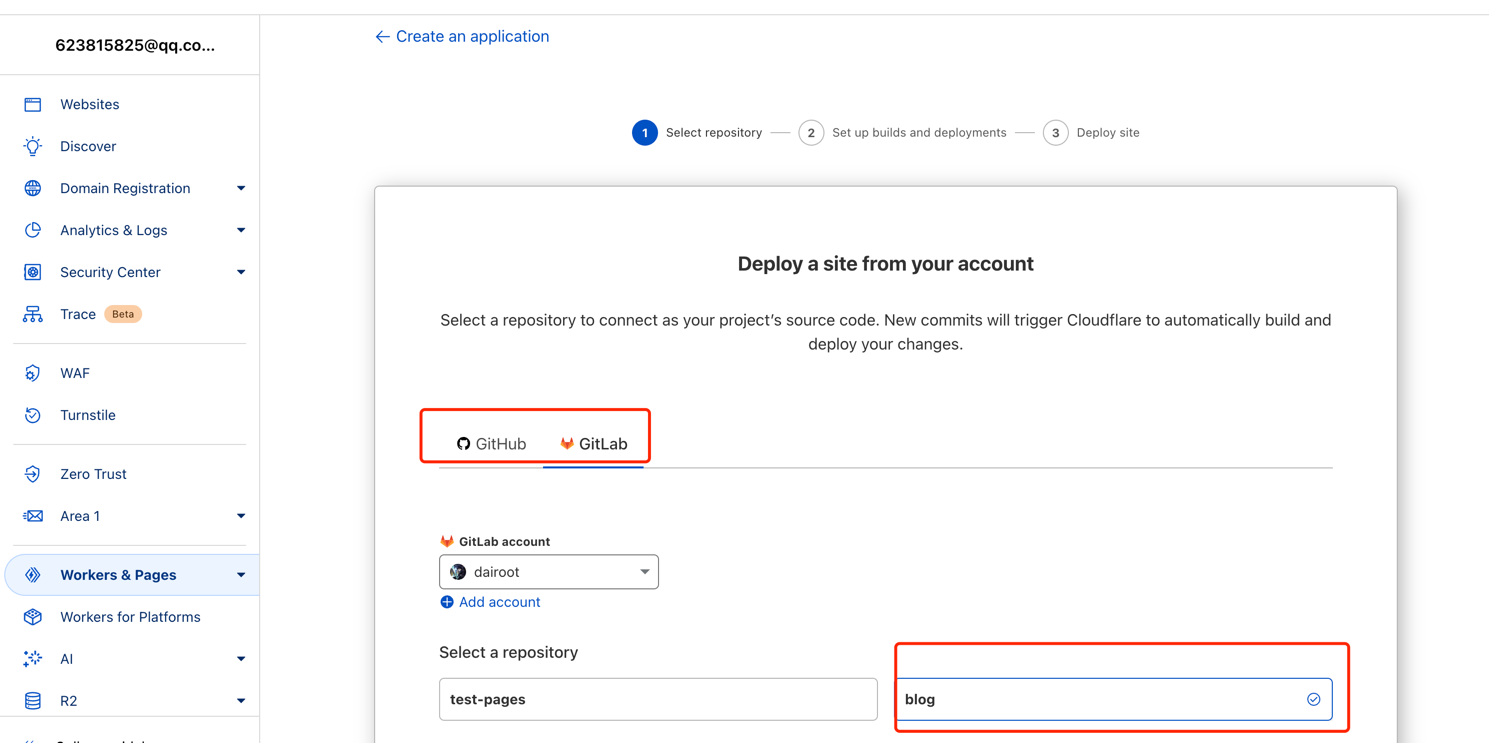Expand the AI submenu arrow
This screenshot has width=1489, height=743.
[x=241, y=659]
